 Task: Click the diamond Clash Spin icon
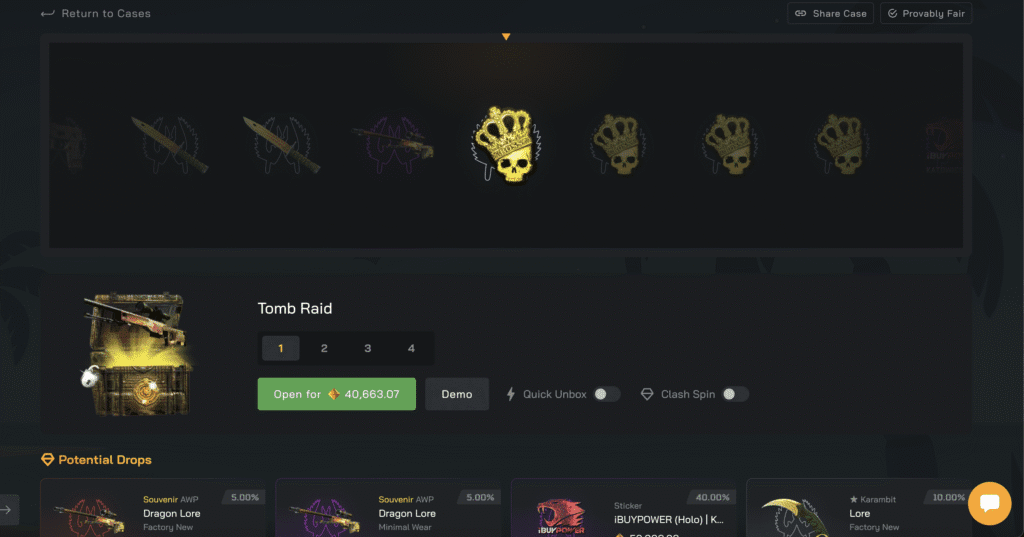(647, 394)
